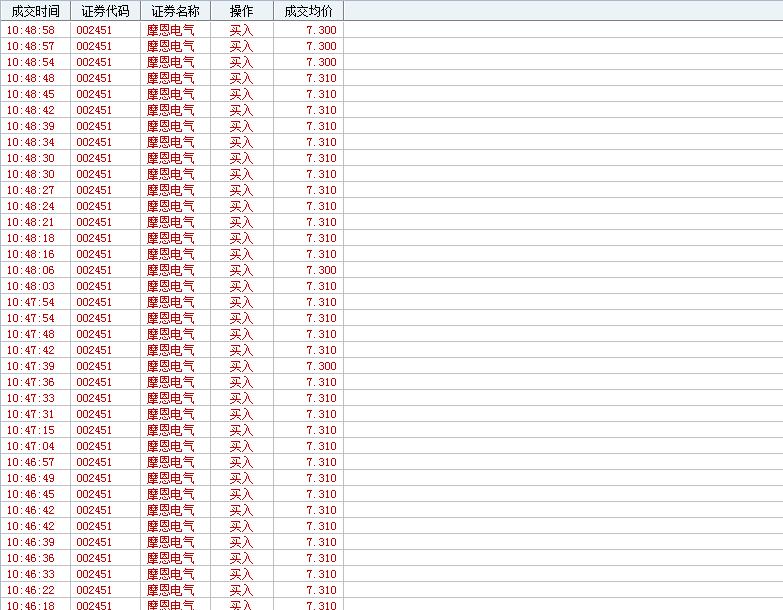Click 买入 in the 10:46:45 row
Viewport: 783px width, 610px height.
pos(241,494)
